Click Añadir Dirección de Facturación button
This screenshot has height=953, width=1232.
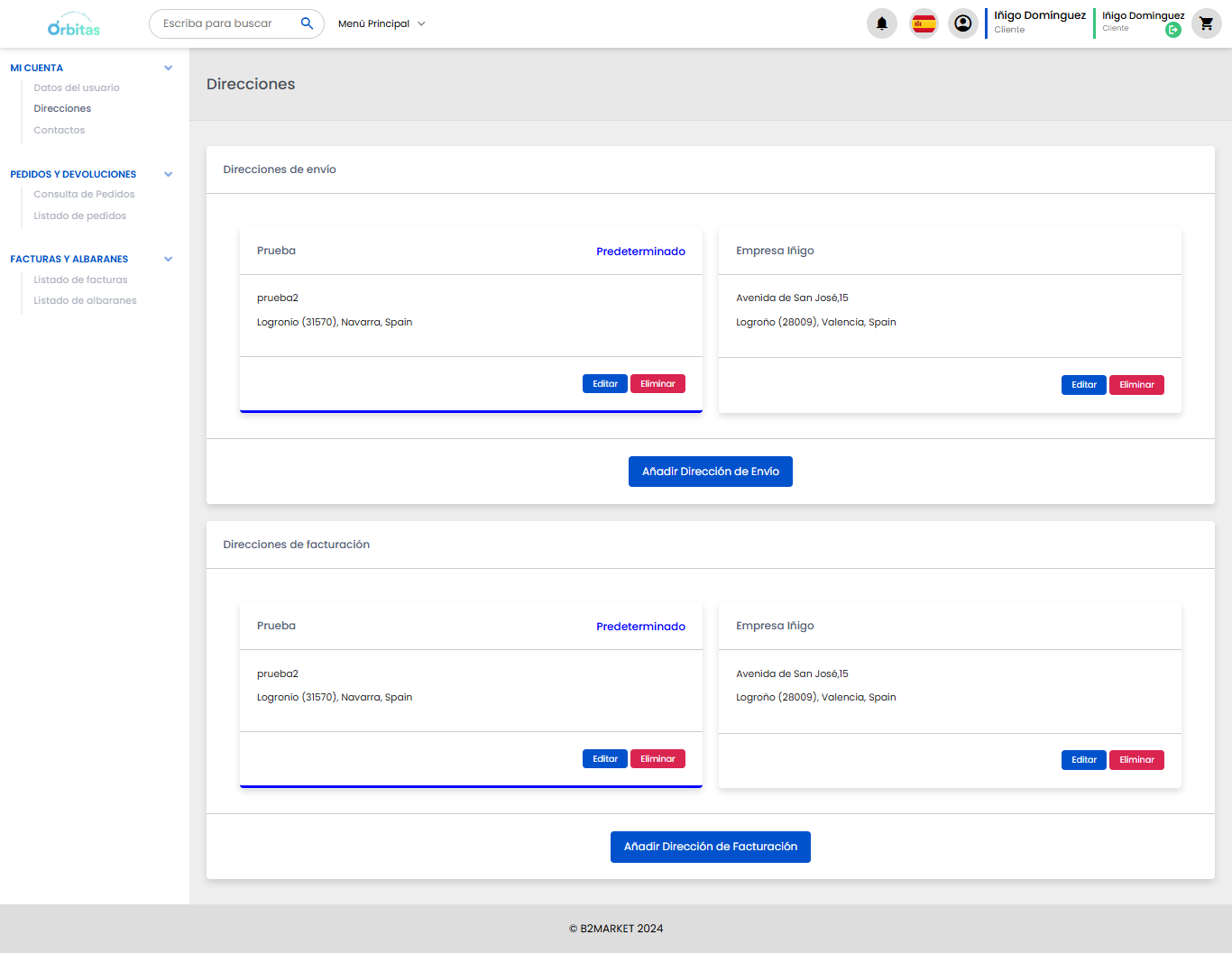click(710, 847)
